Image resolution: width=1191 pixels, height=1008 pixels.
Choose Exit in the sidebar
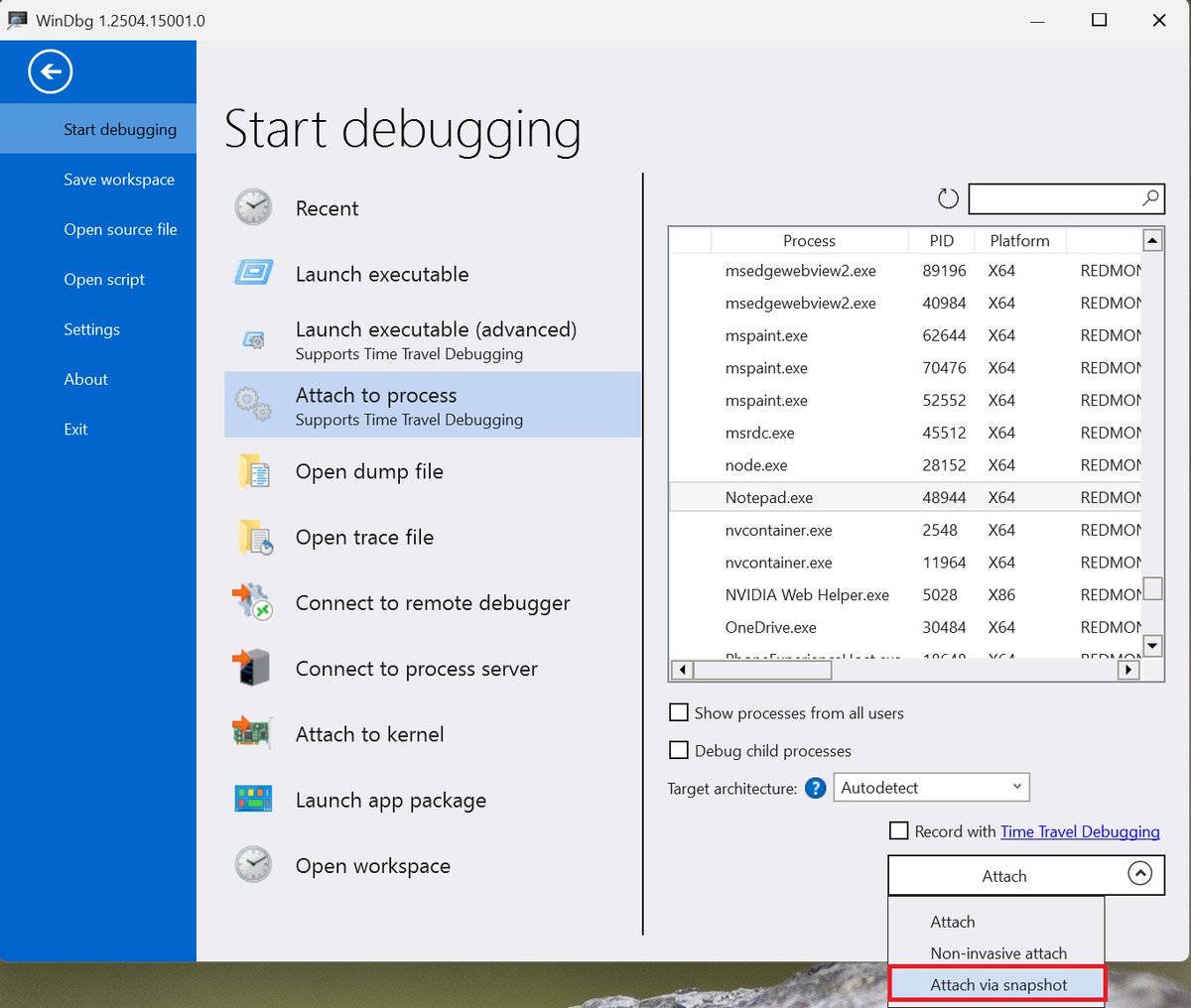pyautogui.click(x=98, y=430)
